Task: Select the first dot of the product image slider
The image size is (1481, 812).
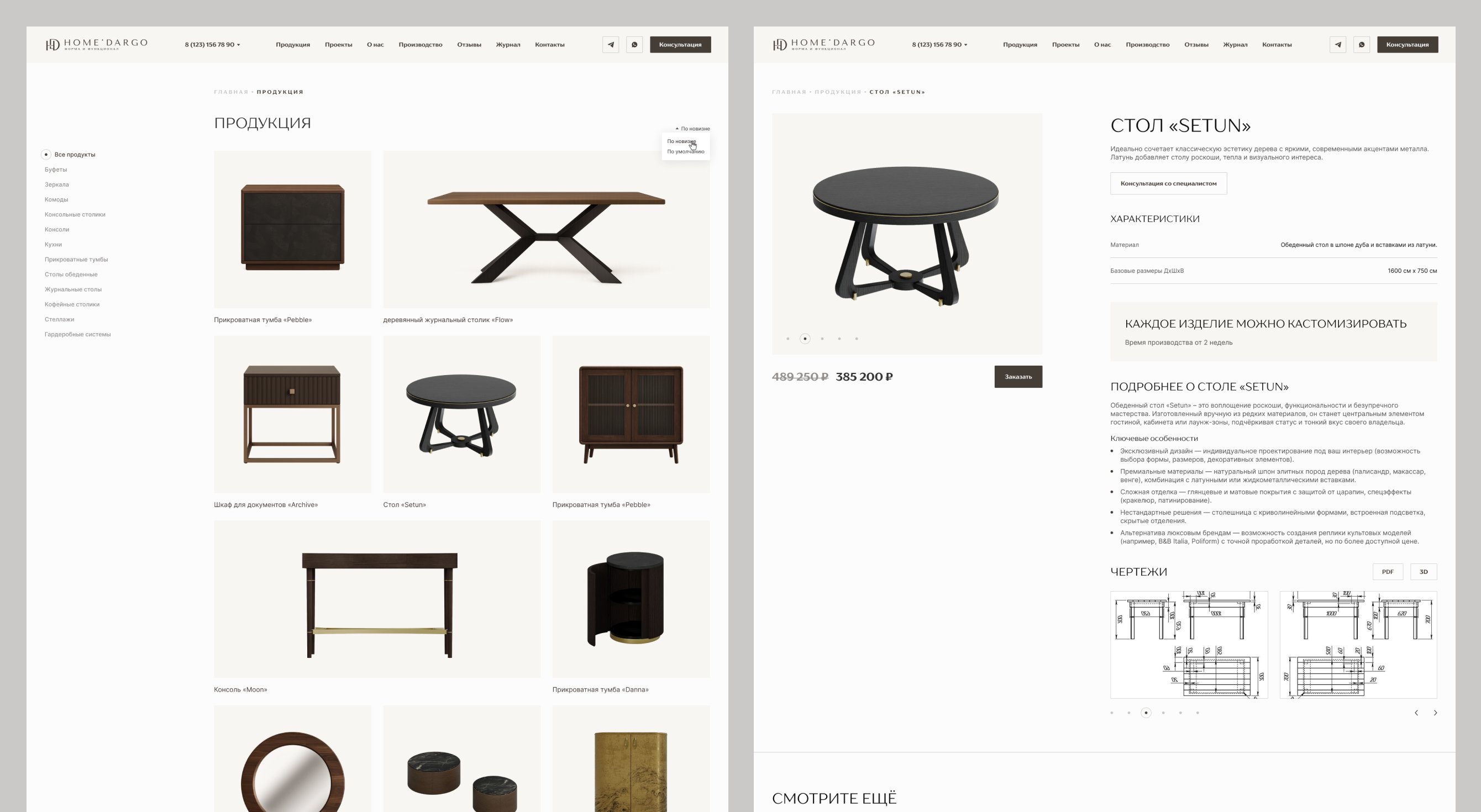Action: (x=787, y=339)
